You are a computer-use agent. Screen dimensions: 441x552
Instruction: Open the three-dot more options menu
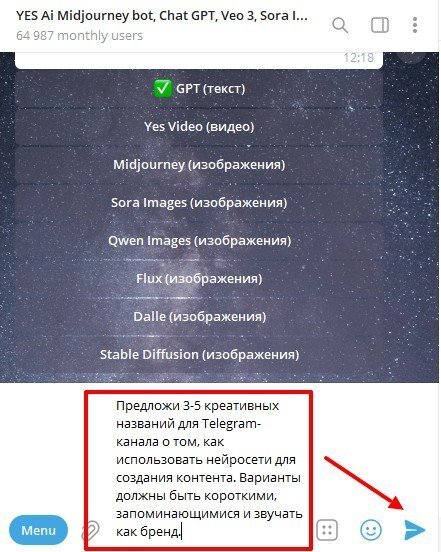(415, 25)
